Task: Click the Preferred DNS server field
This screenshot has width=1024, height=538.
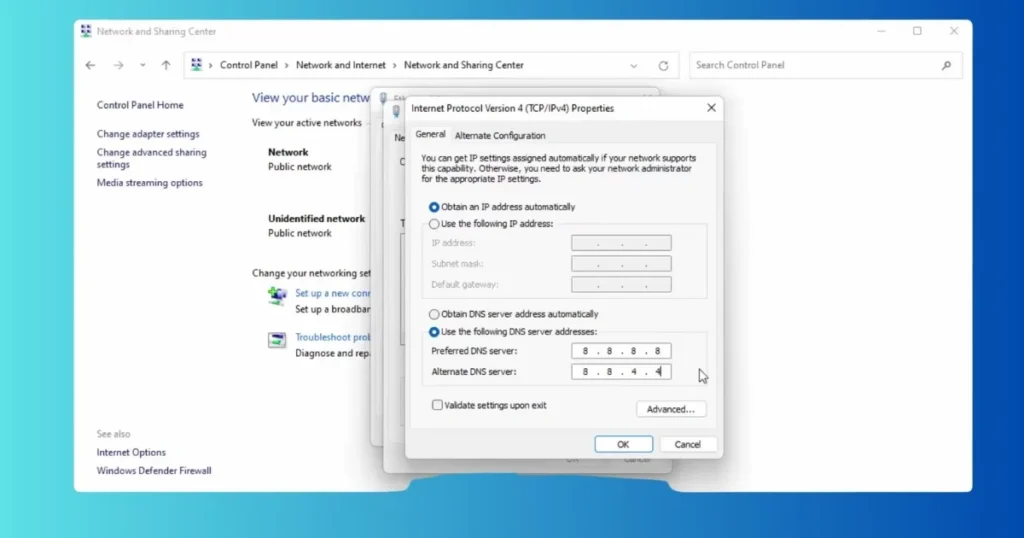Action: pyautogui.click(x=621, y=351)
